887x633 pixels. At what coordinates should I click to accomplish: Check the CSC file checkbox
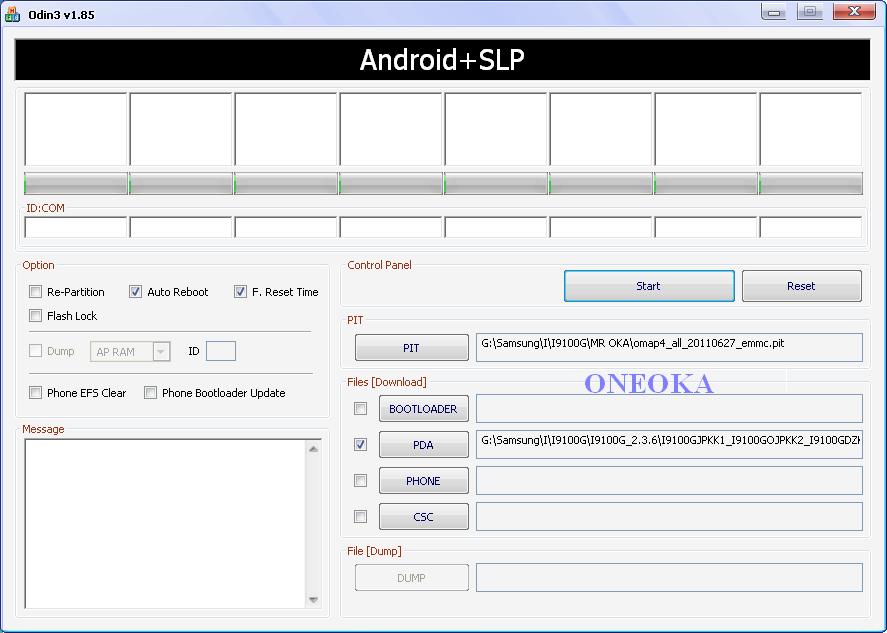[x=360, y=516]
